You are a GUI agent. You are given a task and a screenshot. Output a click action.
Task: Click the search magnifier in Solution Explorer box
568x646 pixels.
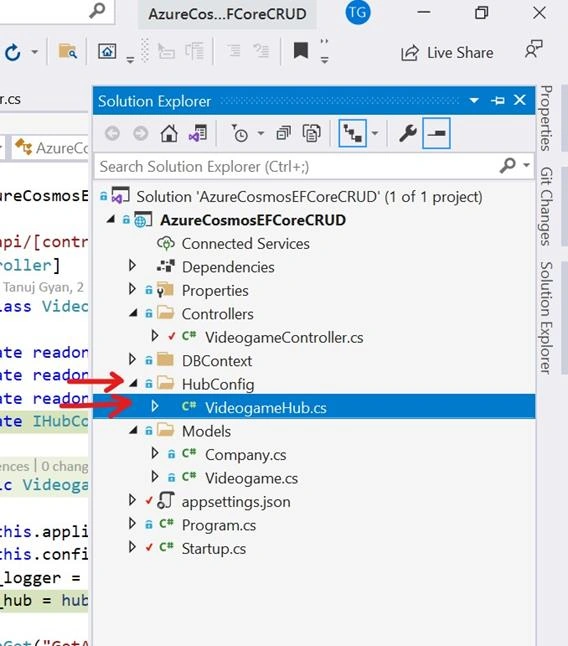[x=508, y=166]
